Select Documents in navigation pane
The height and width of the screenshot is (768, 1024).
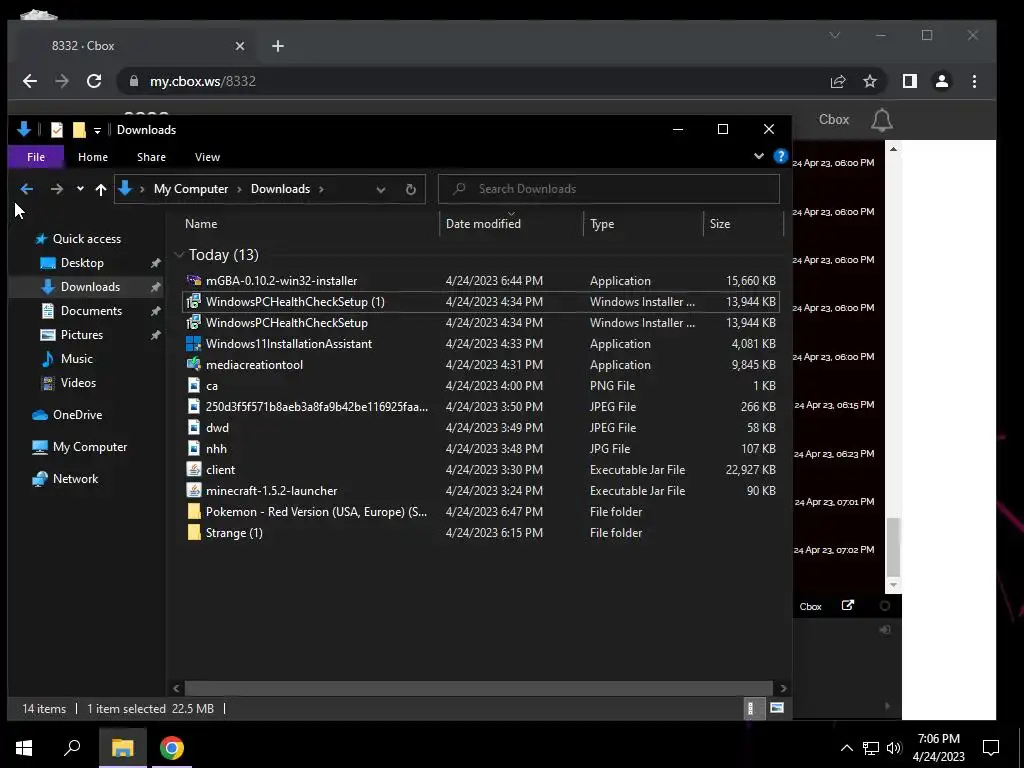point(91,311)
